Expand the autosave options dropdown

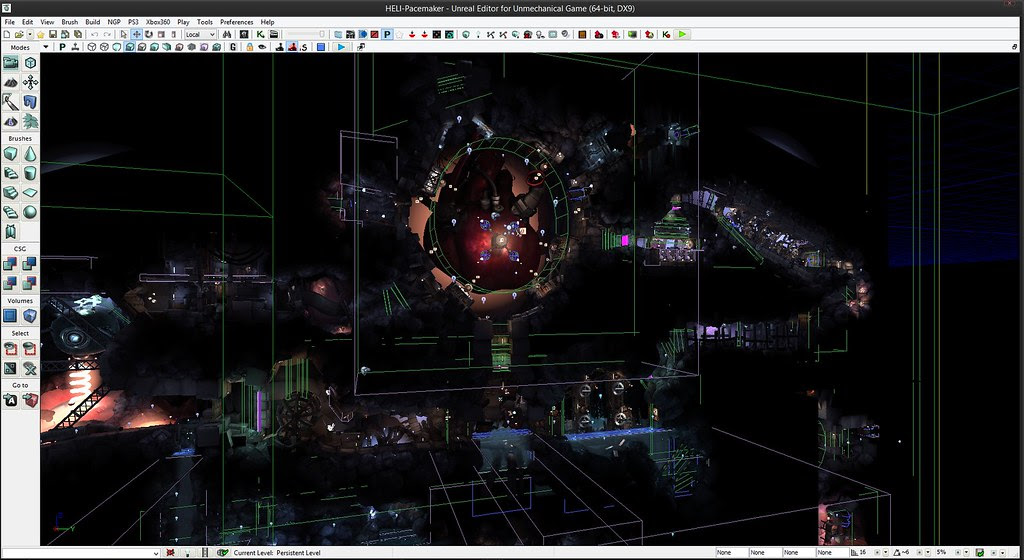(x=1002, y=553)
